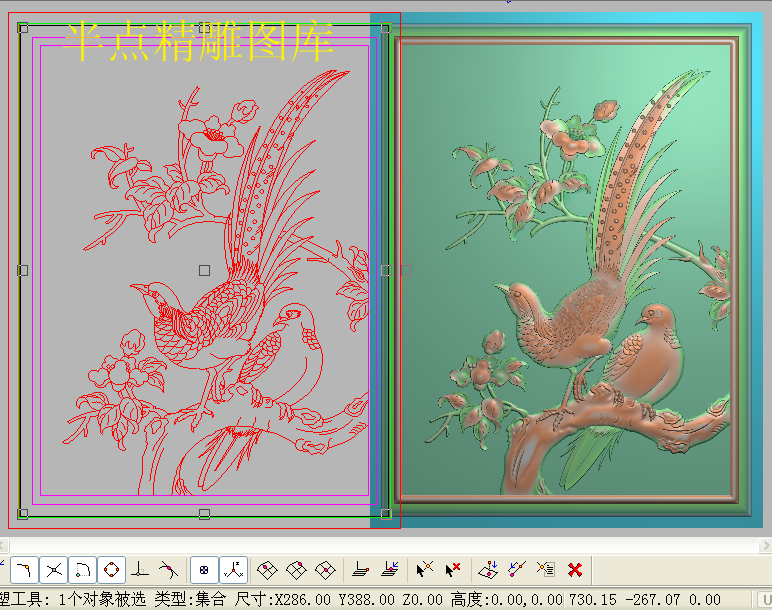This screenshot has width=772, height=610.
Task: Click the left-middle selection handle
Action: (23, 270)
